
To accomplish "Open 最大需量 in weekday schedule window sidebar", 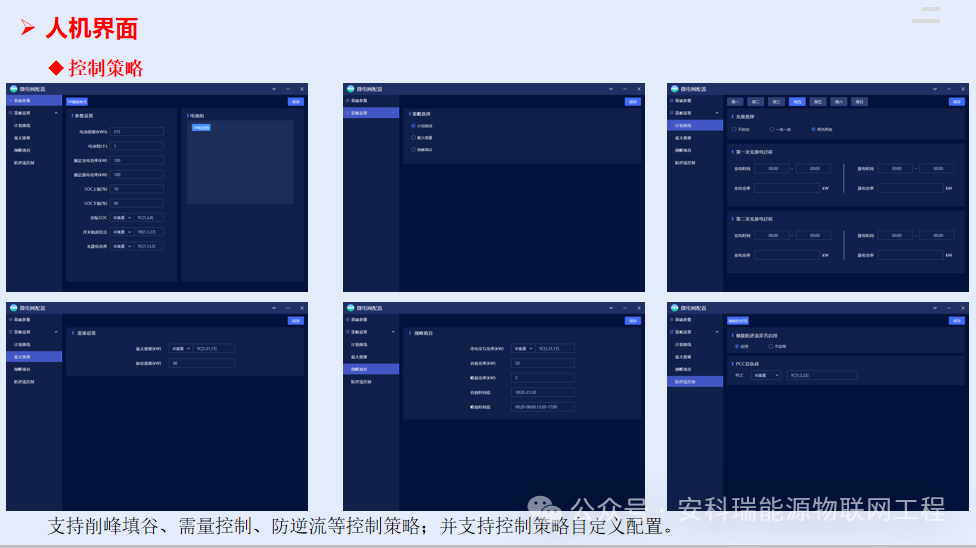I will click(683, 138).
